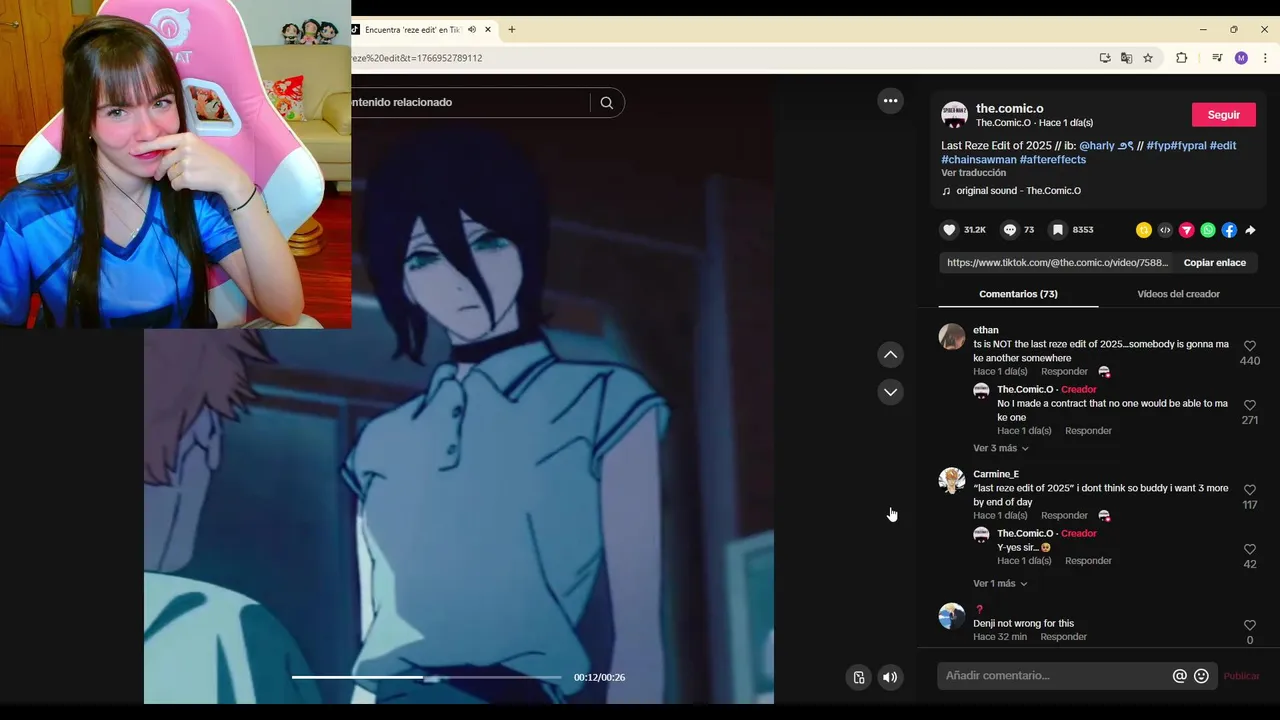Click the video URL text field
The width and height of the screenshot is (1280, 720).
[x=1057, y=263]
